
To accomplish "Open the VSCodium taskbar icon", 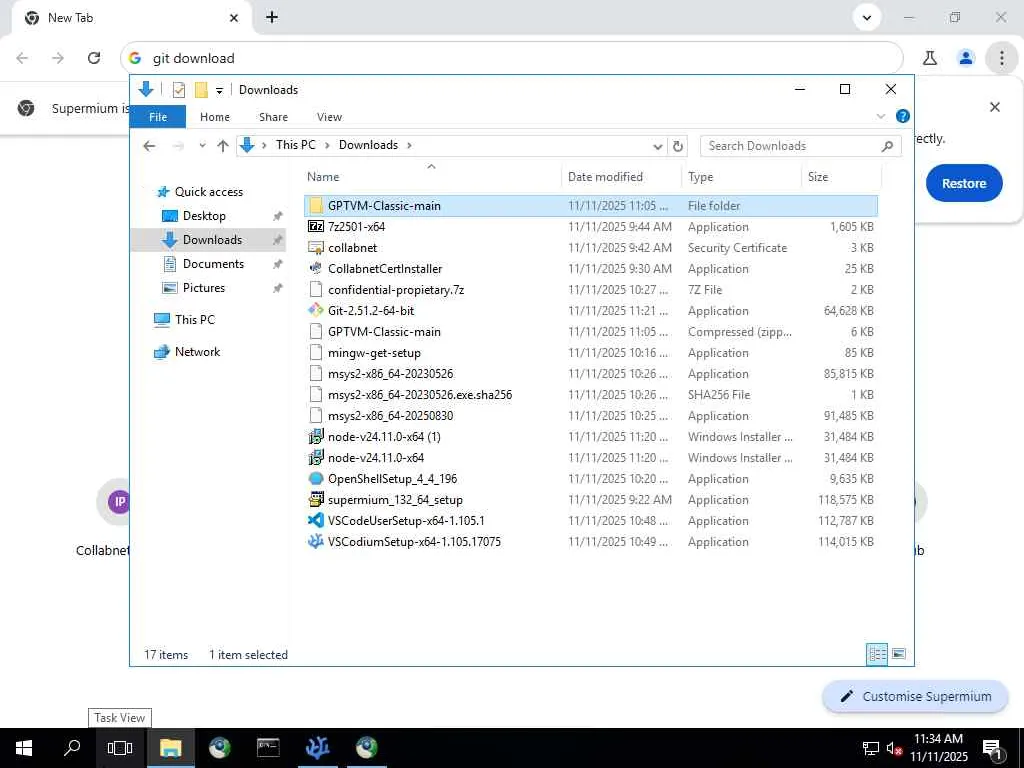I will (x=317, y=748).
